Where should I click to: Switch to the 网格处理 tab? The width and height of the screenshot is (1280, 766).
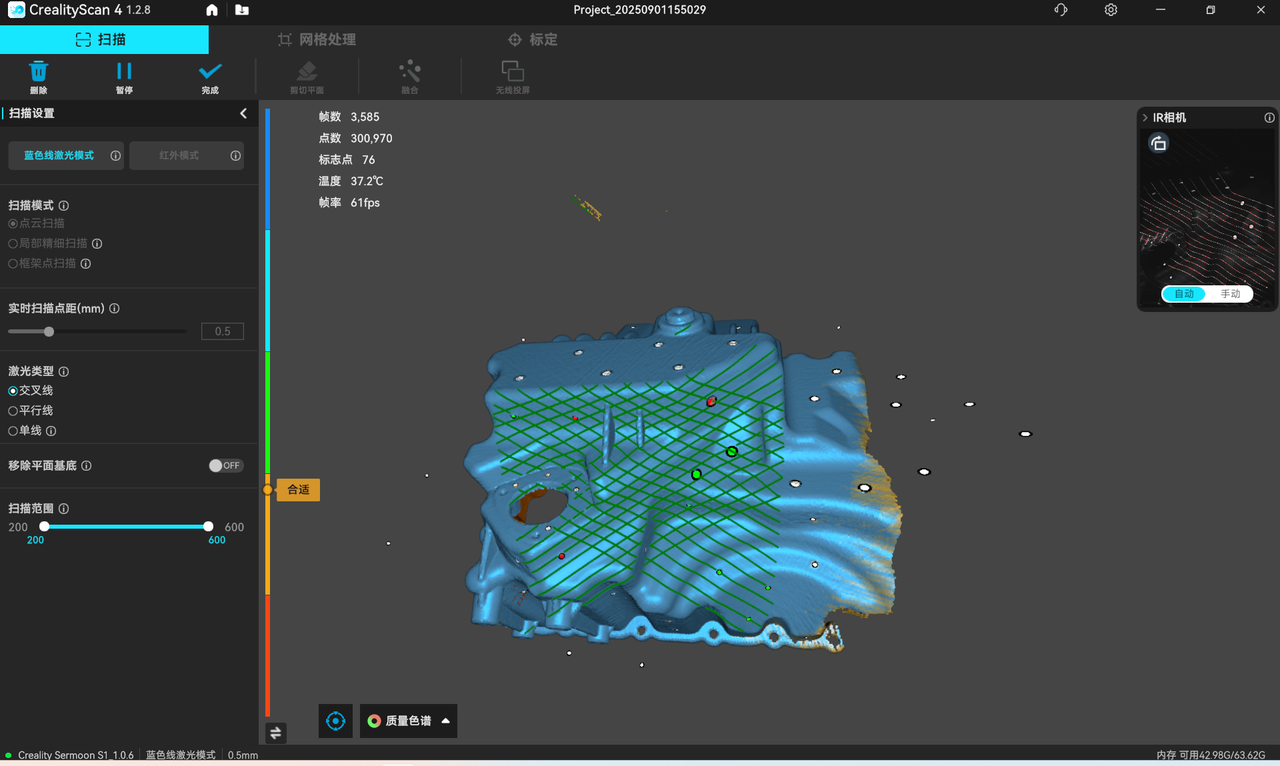pyautogui.click(x=317, y=40)
